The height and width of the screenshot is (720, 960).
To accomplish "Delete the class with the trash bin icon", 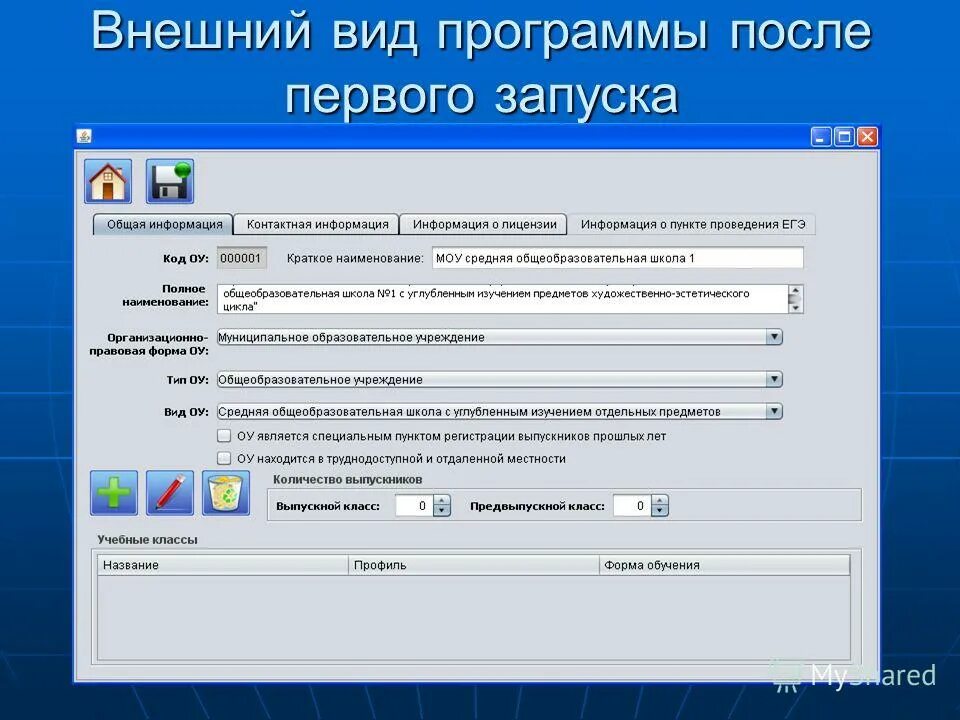I will pyautogui.click(x=226, y=493).
